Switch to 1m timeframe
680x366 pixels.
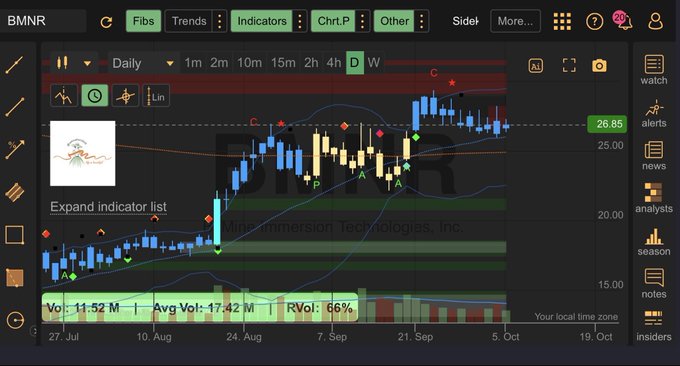pyautogui.click(x=193, y=63)
